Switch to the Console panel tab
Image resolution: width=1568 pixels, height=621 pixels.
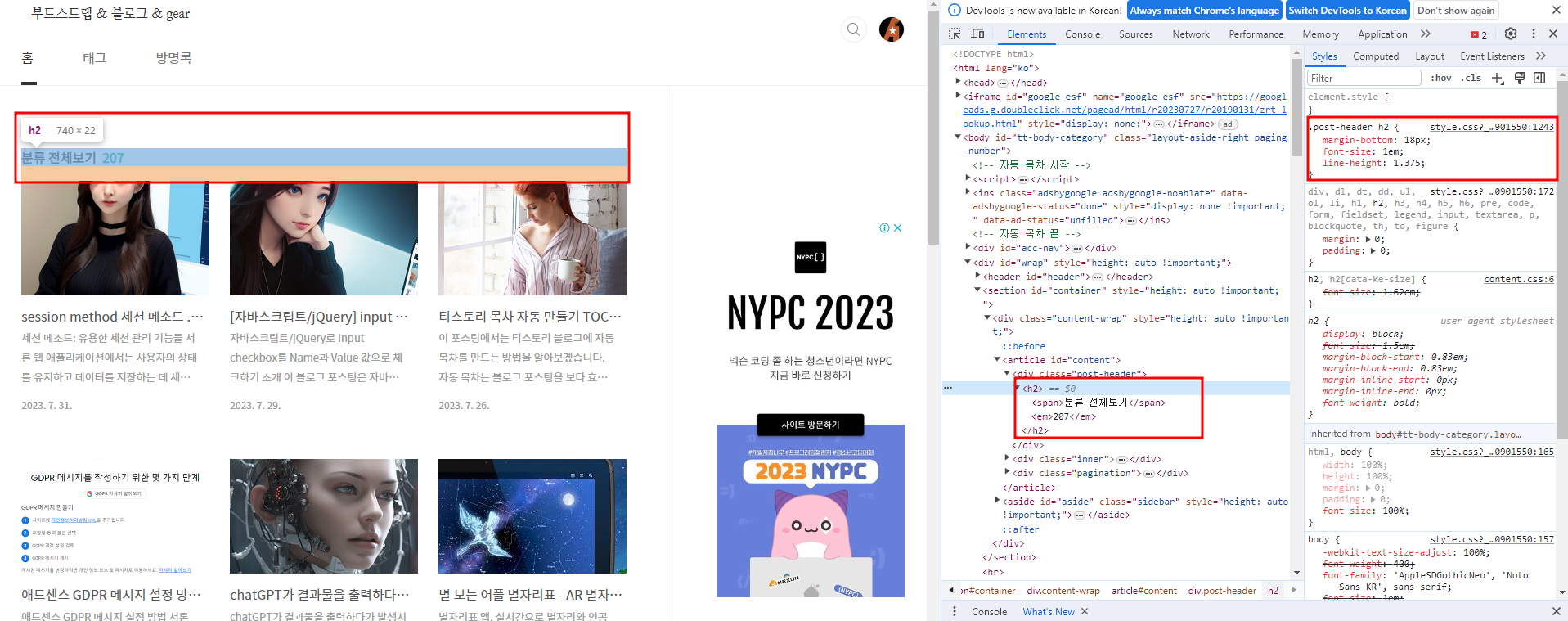click(1082, 34)
